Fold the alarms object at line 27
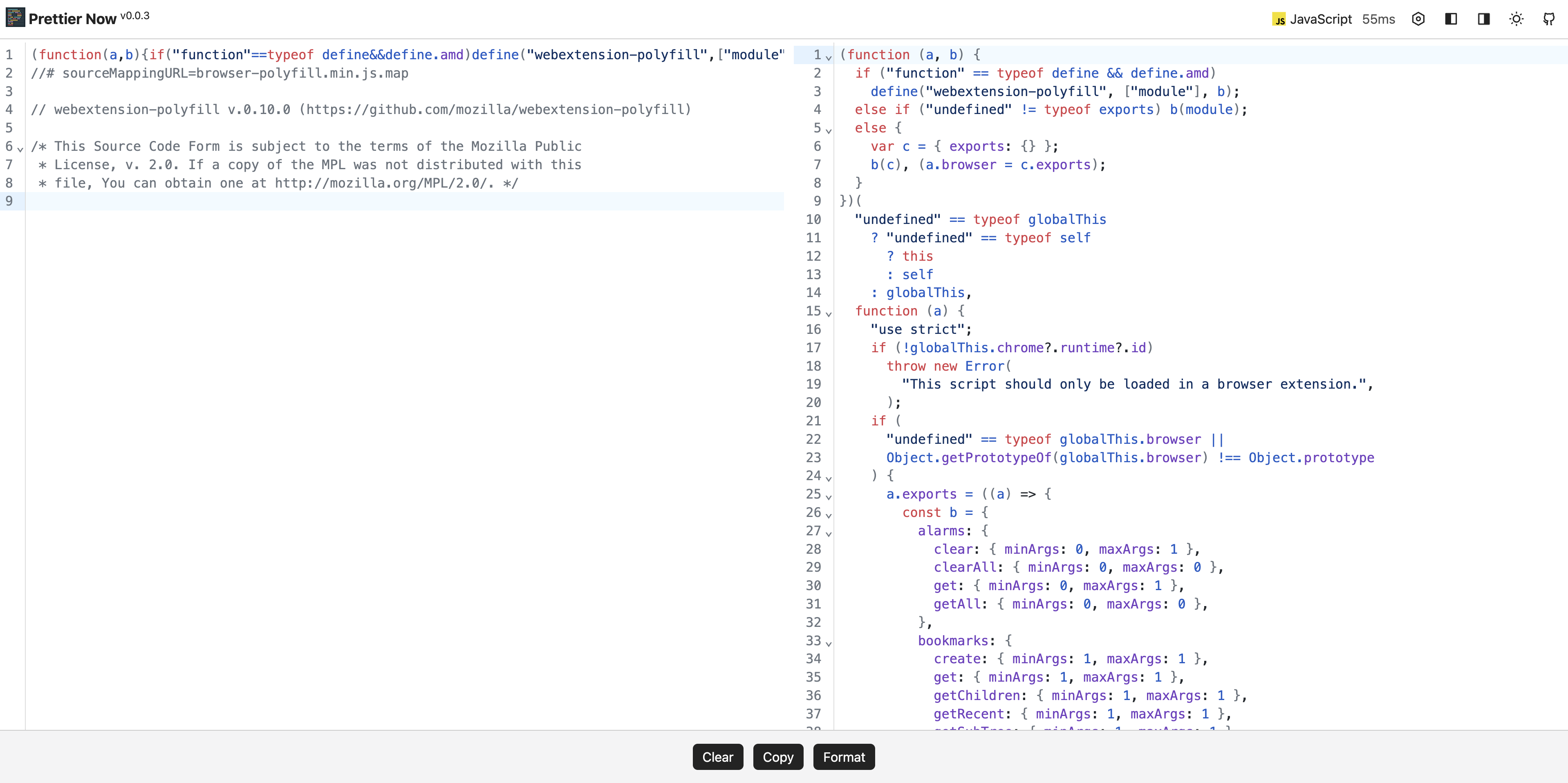Image resolution: width=1568 pixels, height=783 pixels. (x=829, y=533)
